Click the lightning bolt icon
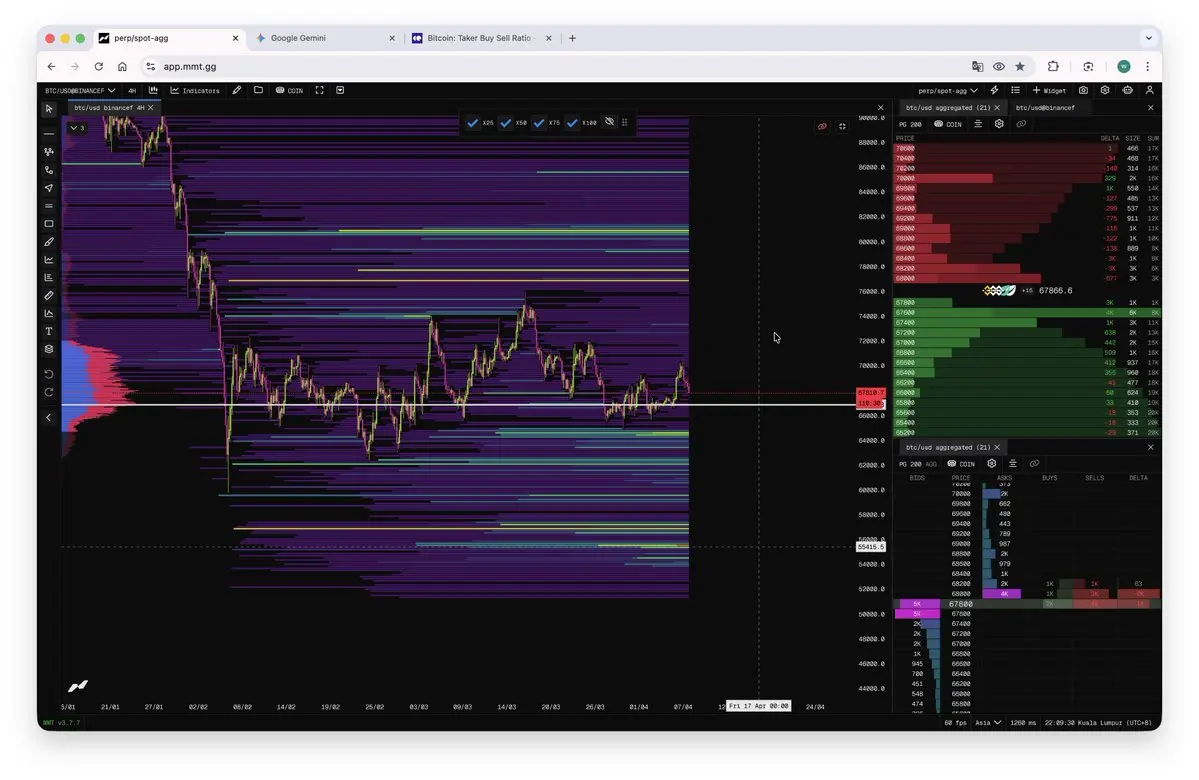Image resolution: width=1199 pixels, height=780 pixels. 995,90
